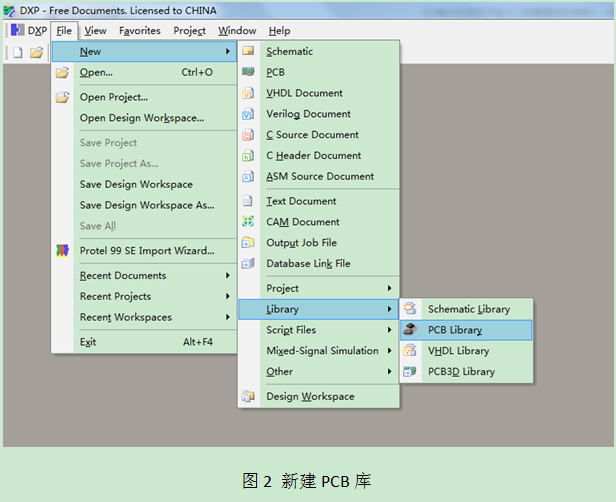
Task: Expand the Project submenu under New
Action: [319, 288]
